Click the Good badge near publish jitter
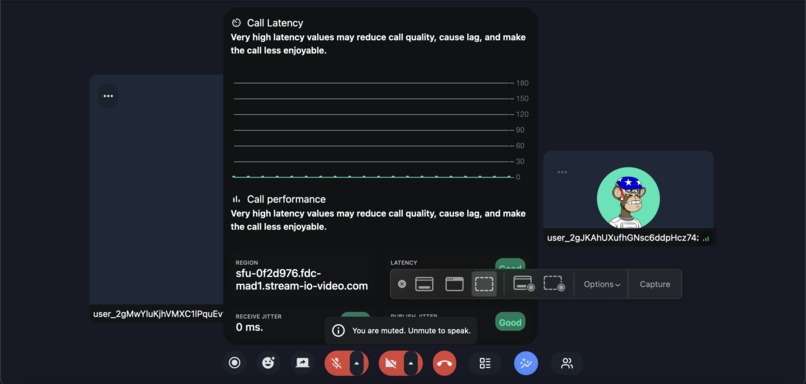Viewport: 806px width, 384px height. [510, 322]
